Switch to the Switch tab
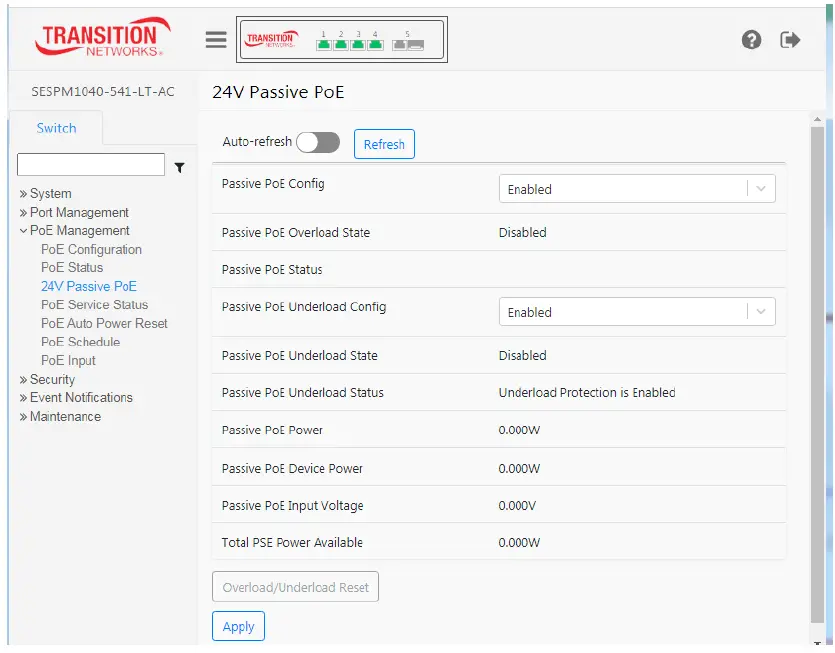 56,128
